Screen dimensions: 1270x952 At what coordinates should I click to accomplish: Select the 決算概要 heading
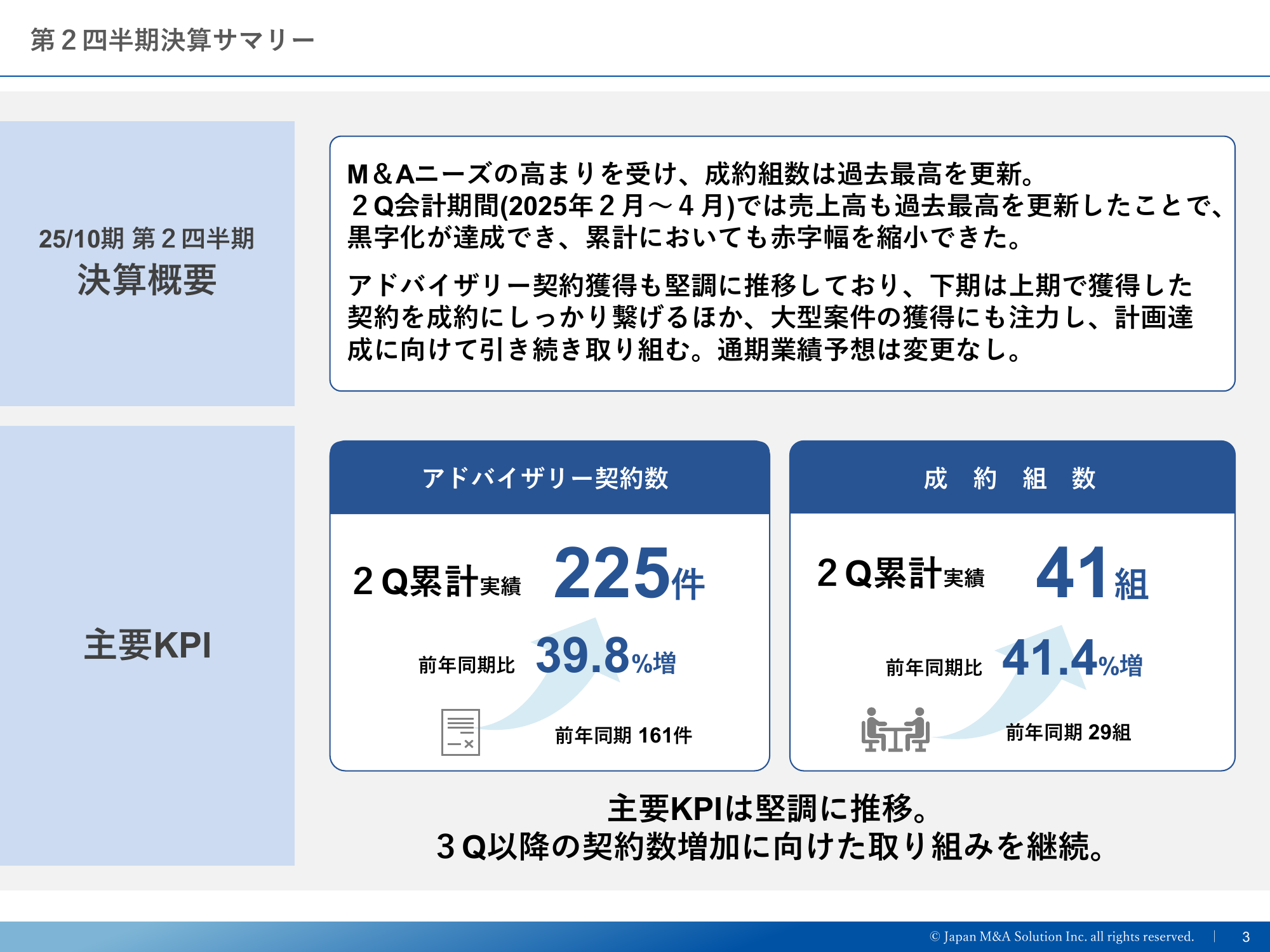[147, 280]
